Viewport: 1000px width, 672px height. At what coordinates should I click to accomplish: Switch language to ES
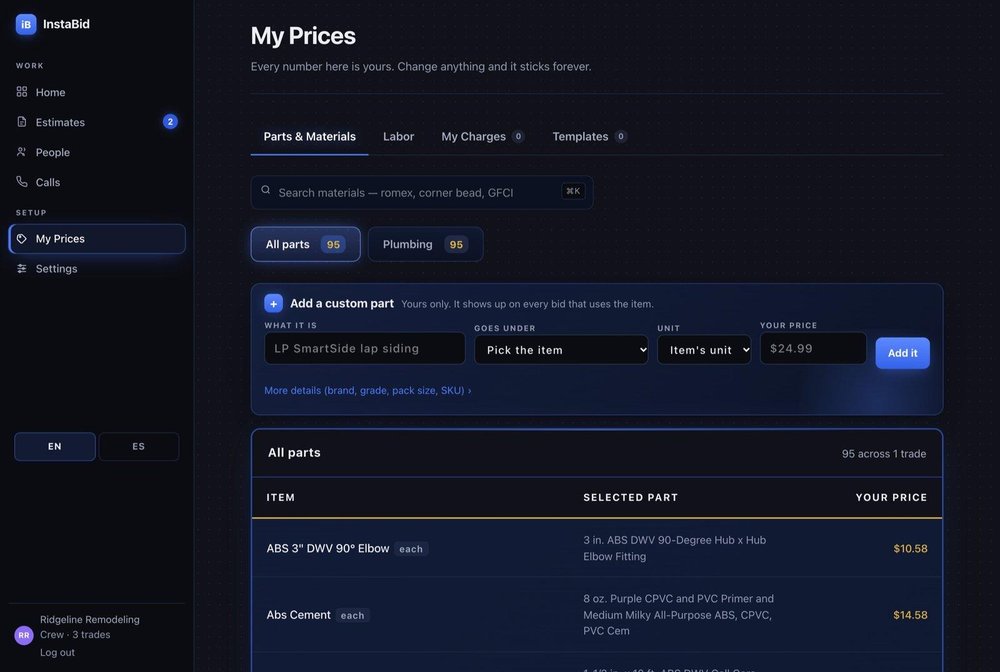138,446
